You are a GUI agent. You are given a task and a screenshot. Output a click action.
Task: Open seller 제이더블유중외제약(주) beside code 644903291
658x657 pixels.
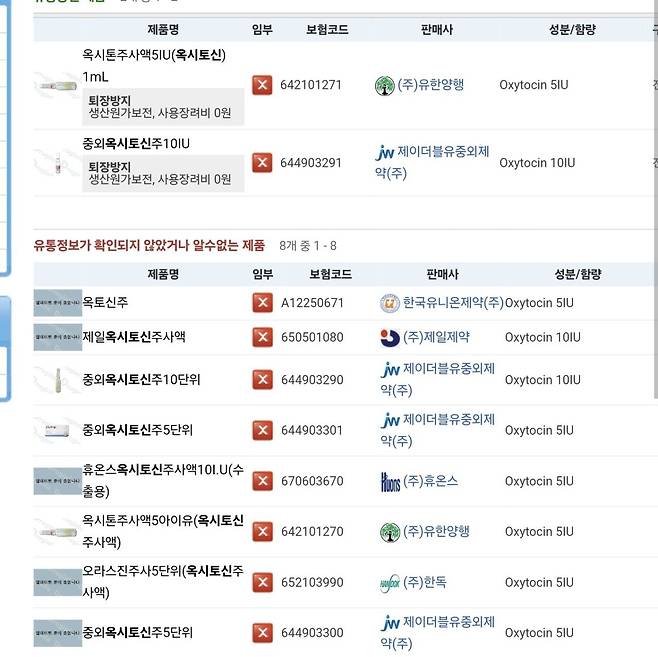tap(432, 163)
